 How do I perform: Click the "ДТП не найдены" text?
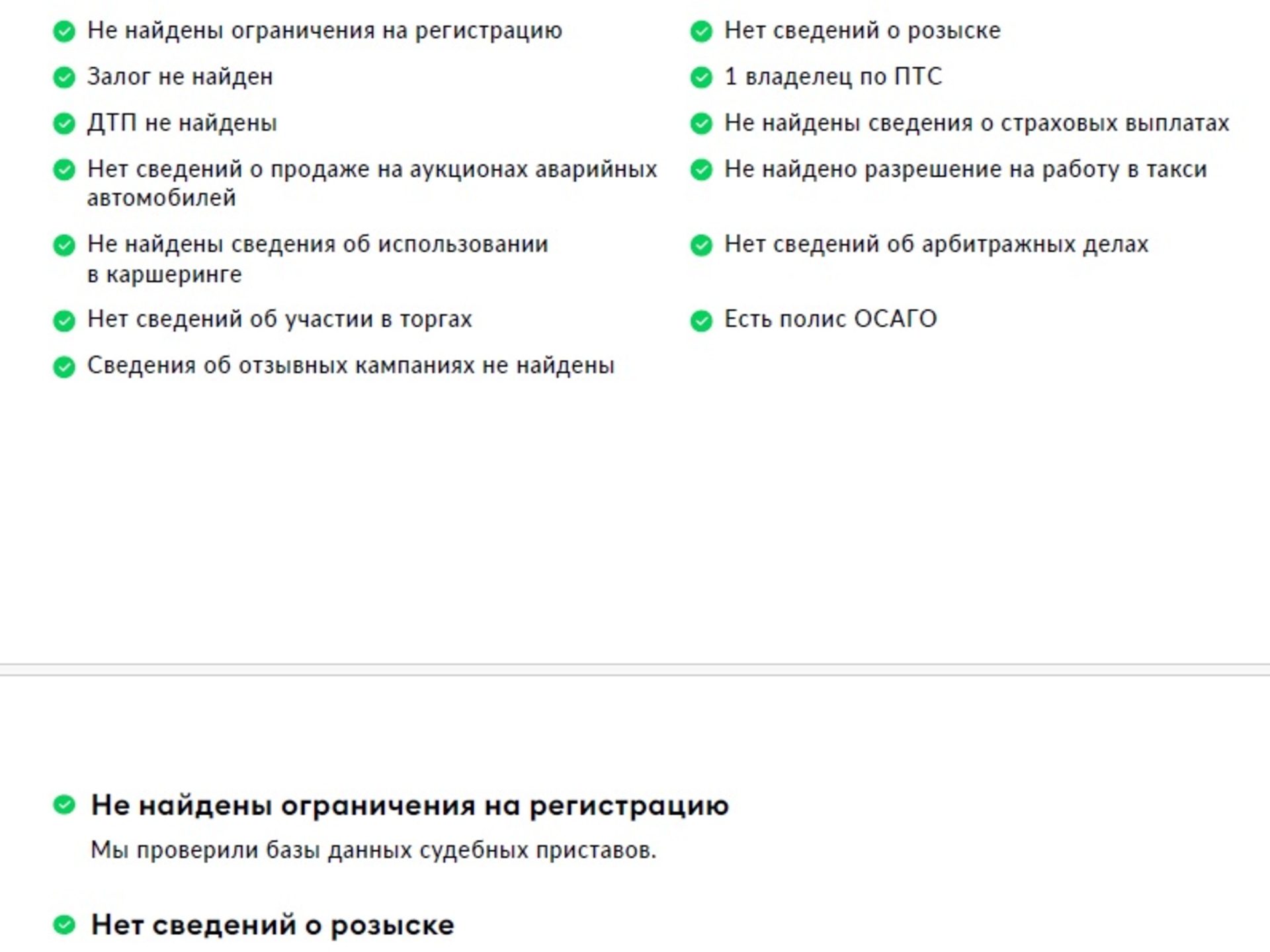pyautogui.click(x=182, y=123)
